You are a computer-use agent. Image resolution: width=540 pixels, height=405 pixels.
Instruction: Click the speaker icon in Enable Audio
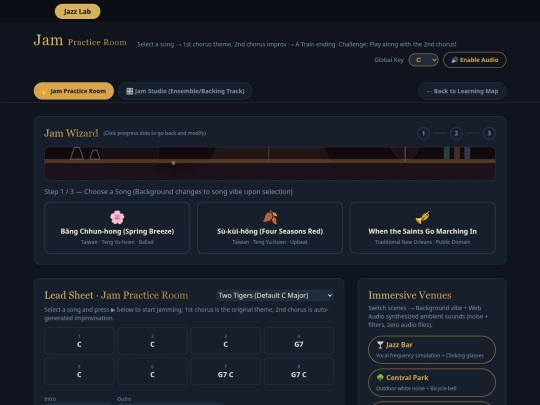[x=455, y=60]
